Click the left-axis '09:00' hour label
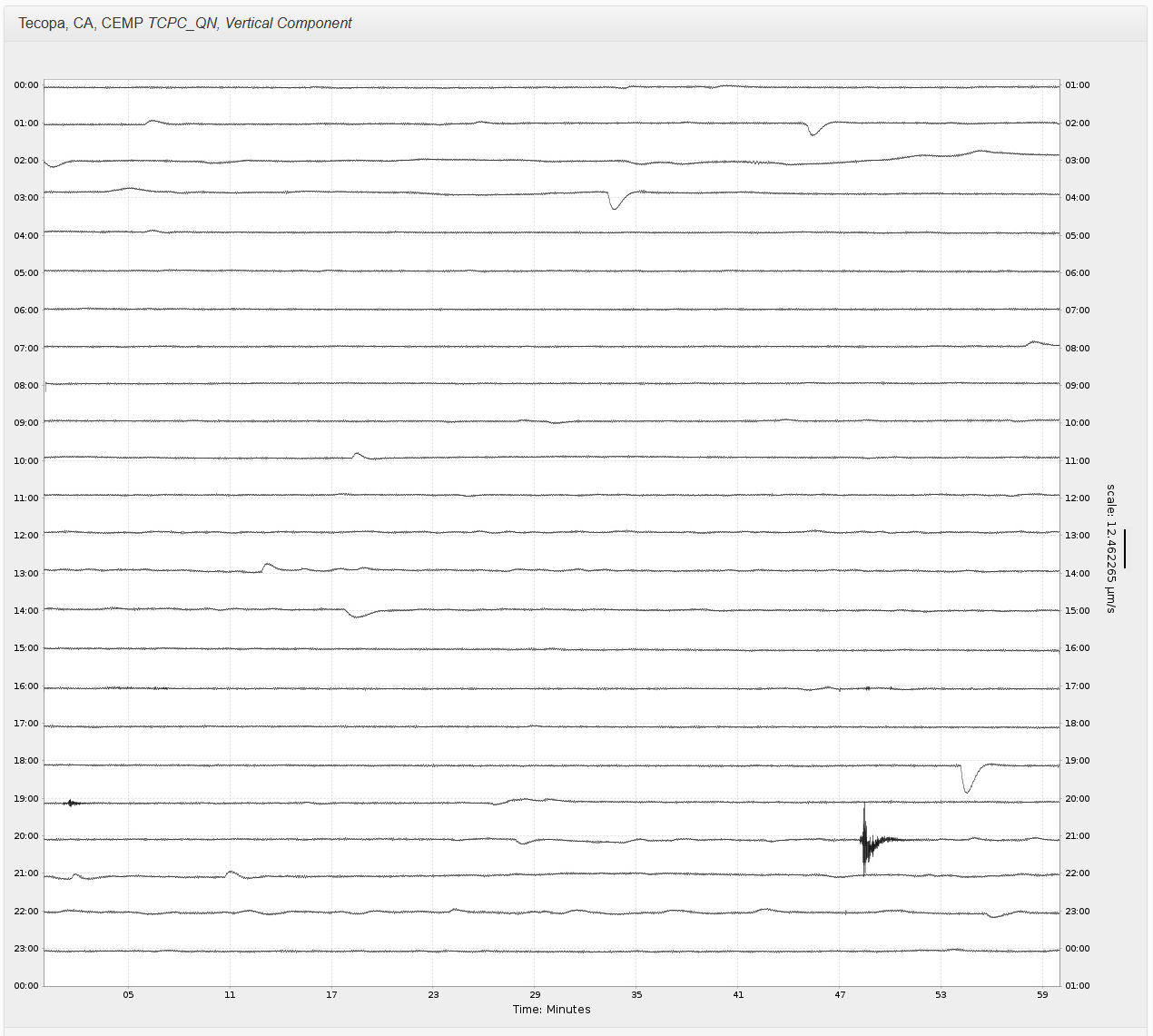The image size is (1153, 1036). 26,423
